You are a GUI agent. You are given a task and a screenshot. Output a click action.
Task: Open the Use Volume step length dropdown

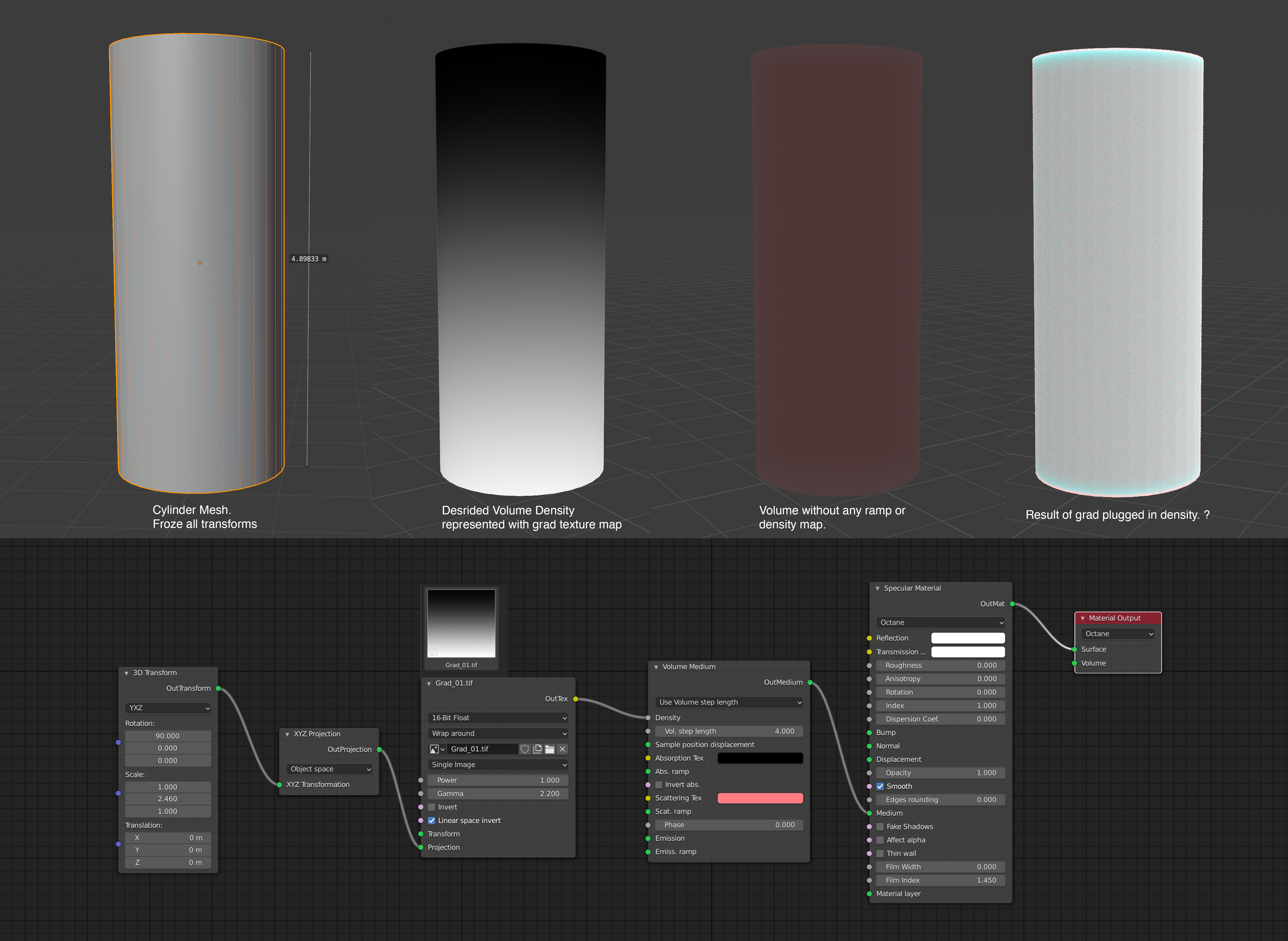click(729, 702)
